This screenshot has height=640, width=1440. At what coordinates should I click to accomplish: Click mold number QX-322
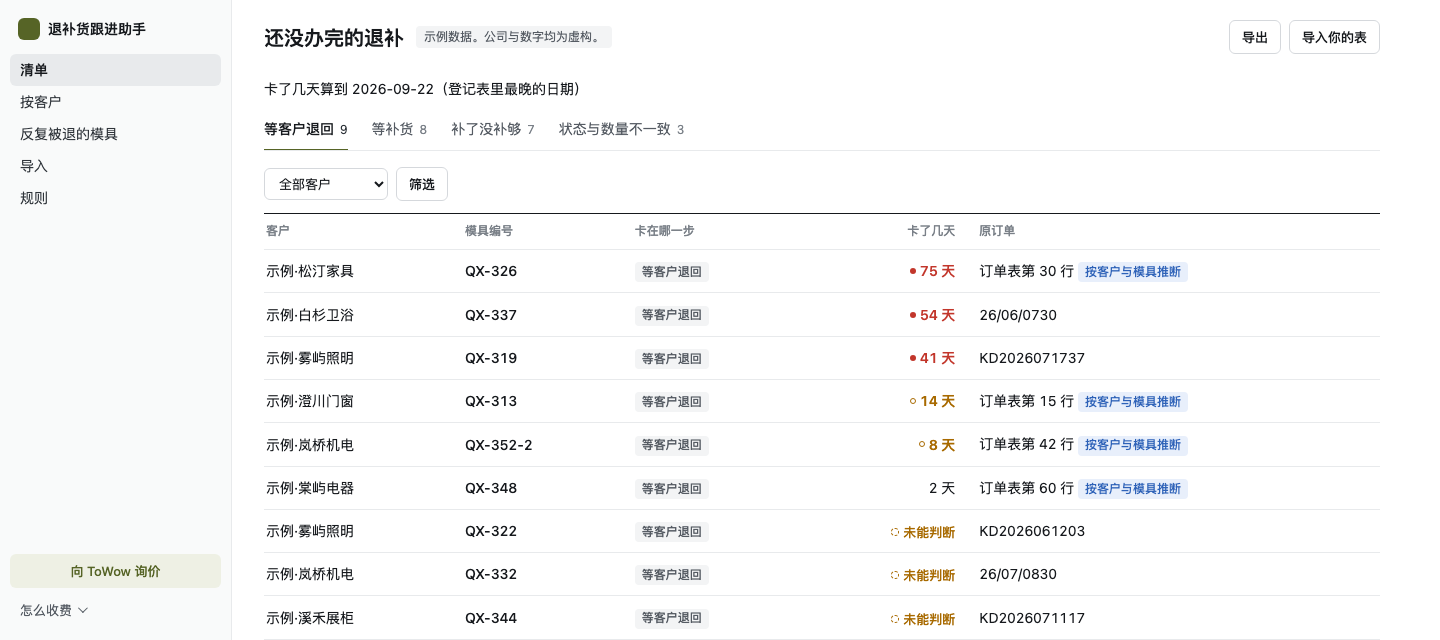click(x=491, y=531)
